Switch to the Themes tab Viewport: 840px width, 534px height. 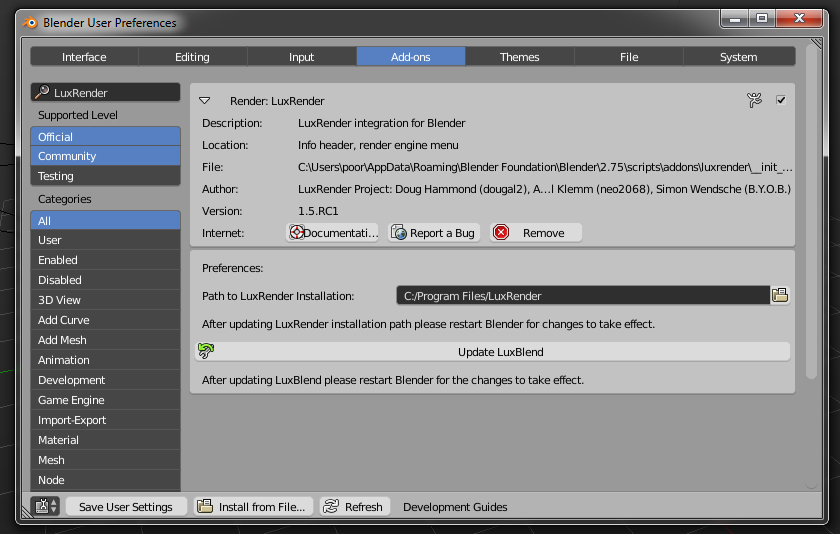520,57
